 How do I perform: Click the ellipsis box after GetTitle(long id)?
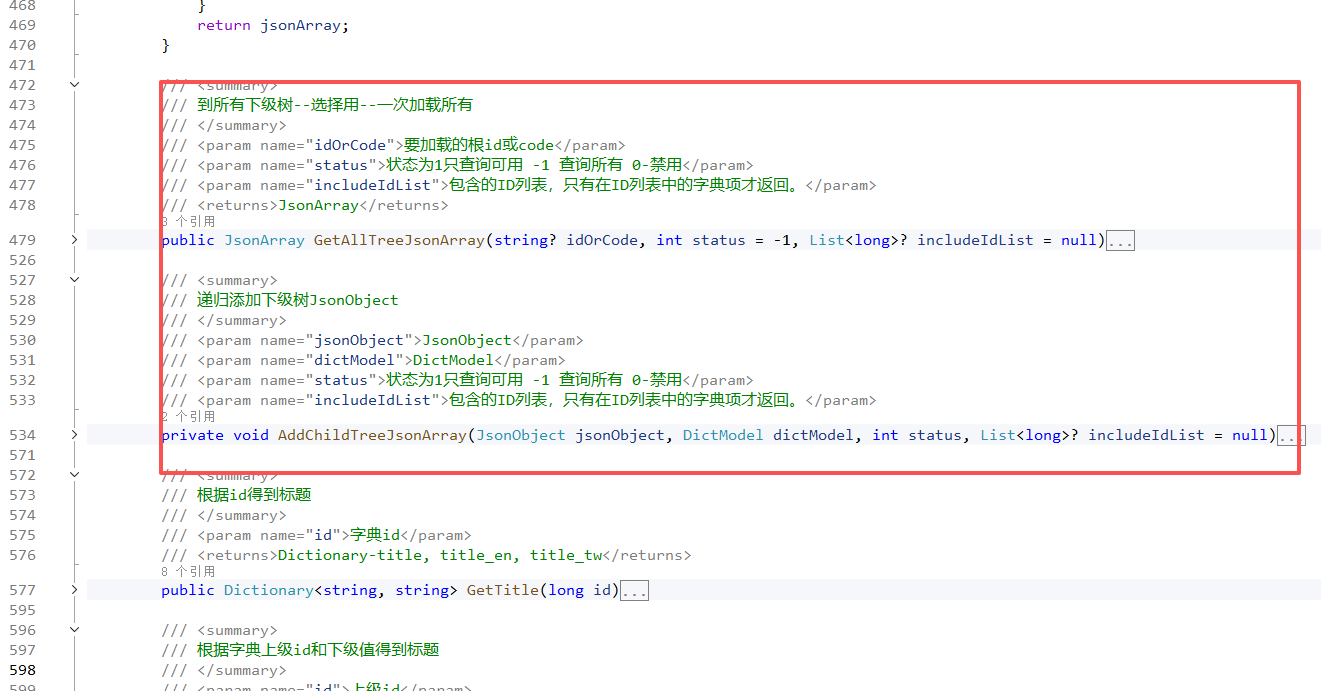(634, 591)
